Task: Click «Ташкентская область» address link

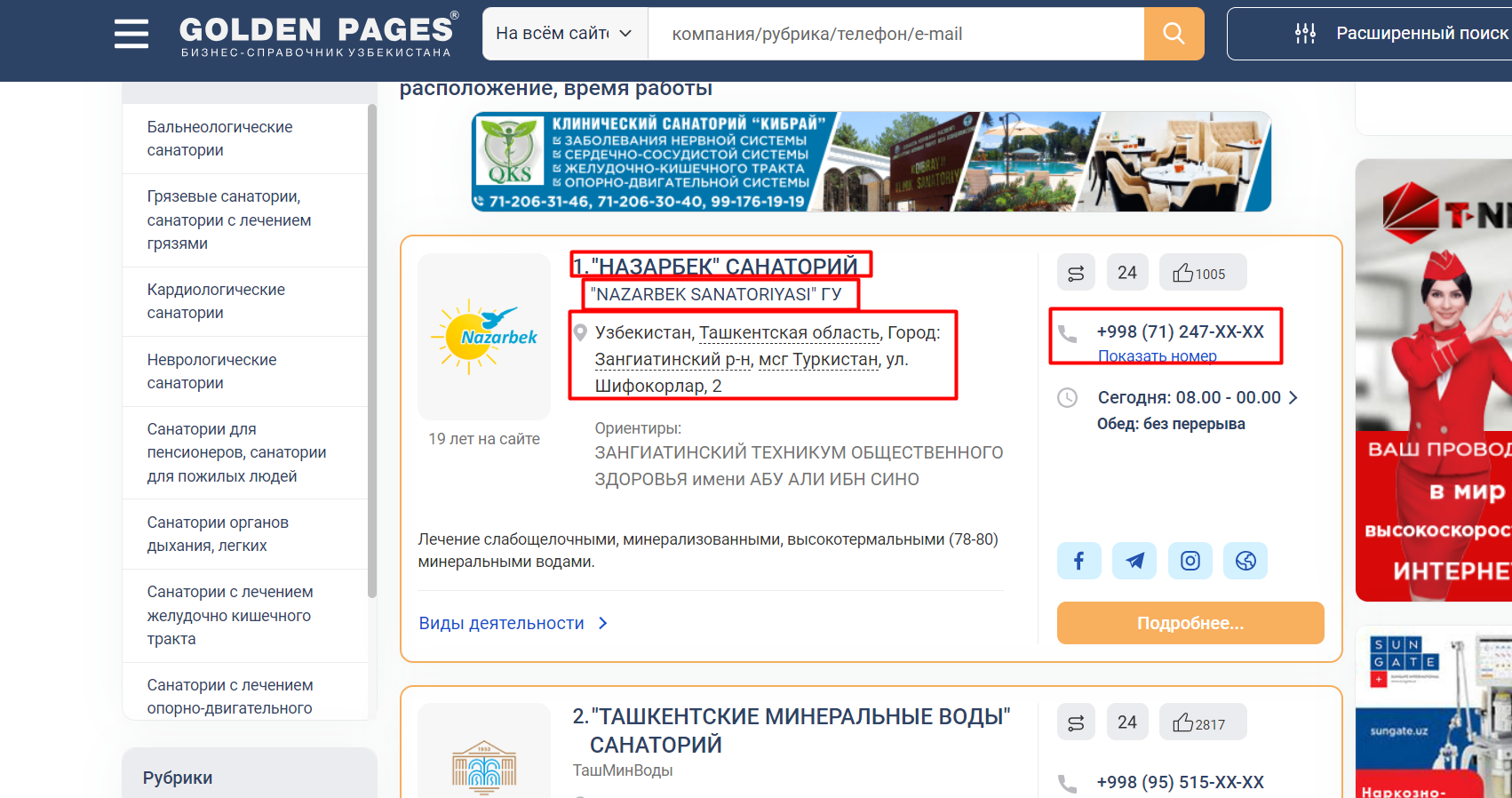Action: tap(789, 333)
